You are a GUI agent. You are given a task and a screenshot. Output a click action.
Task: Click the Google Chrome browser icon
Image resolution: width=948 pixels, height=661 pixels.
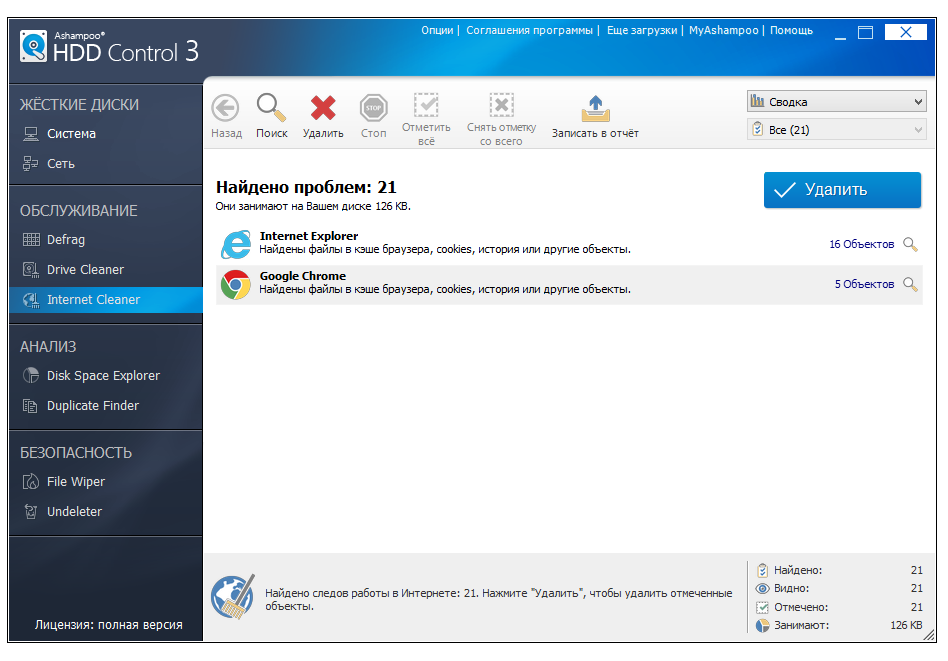click(236, 285)
